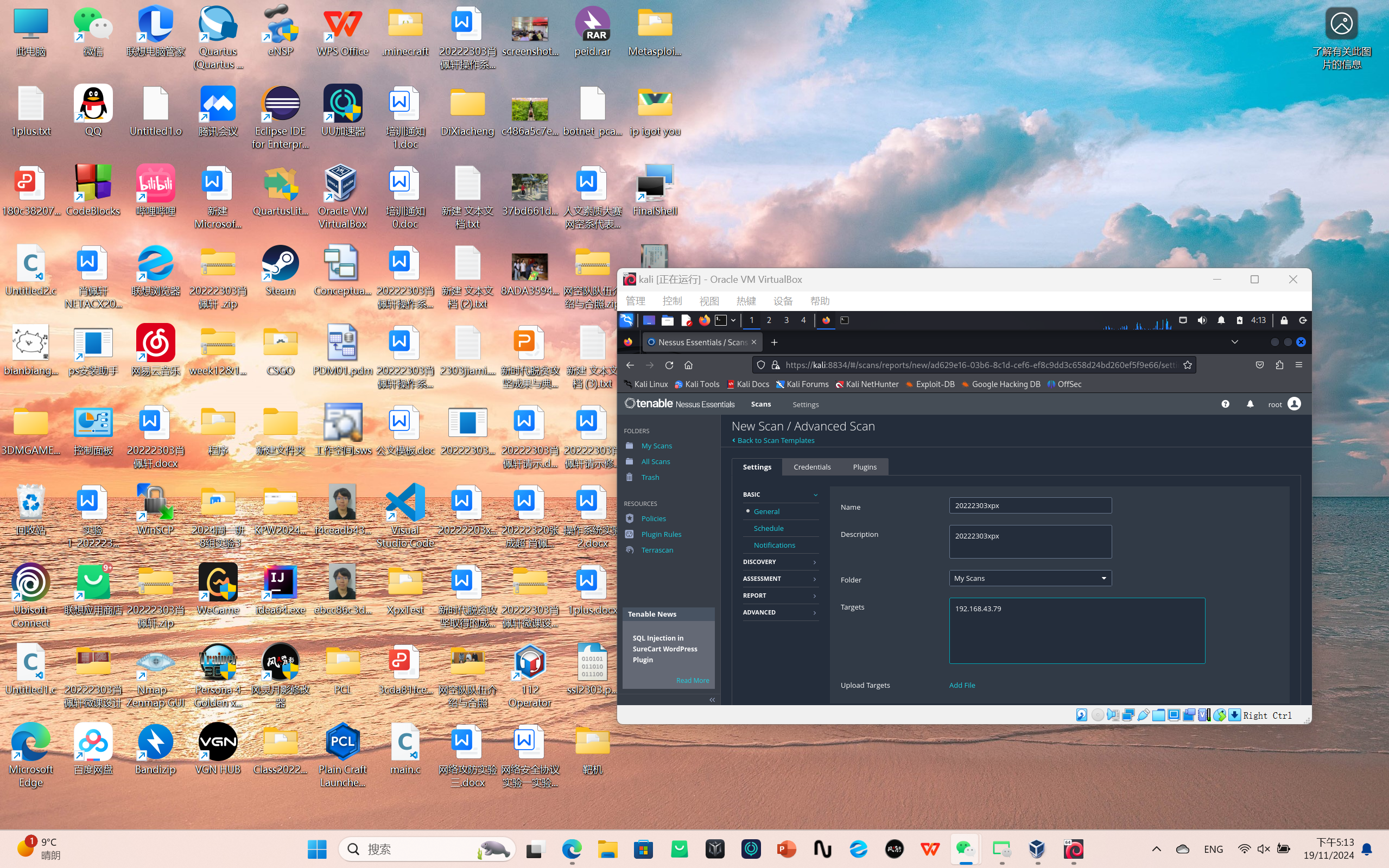Click the Windows Start button
1389x868 pixels.
pos(317,849)
